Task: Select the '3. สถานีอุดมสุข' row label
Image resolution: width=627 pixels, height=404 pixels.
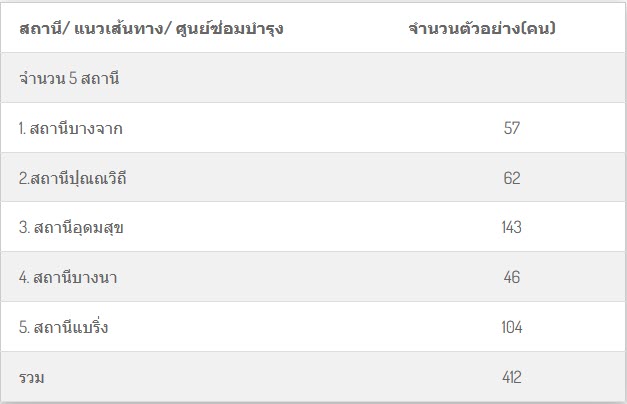Action: [71, 227]
